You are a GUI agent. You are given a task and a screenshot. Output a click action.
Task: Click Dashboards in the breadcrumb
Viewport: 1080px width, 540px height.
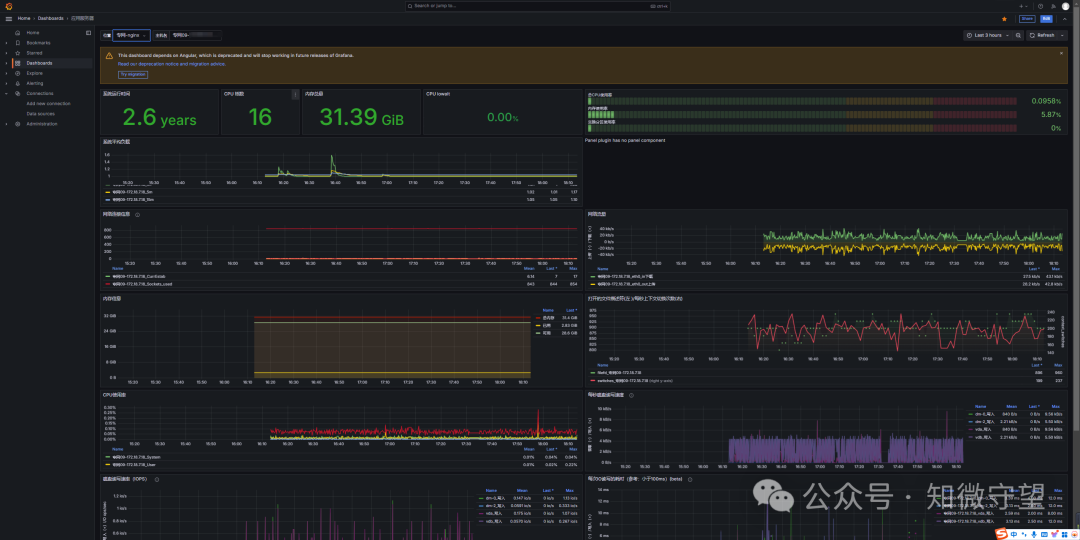[x=51, y=19]
